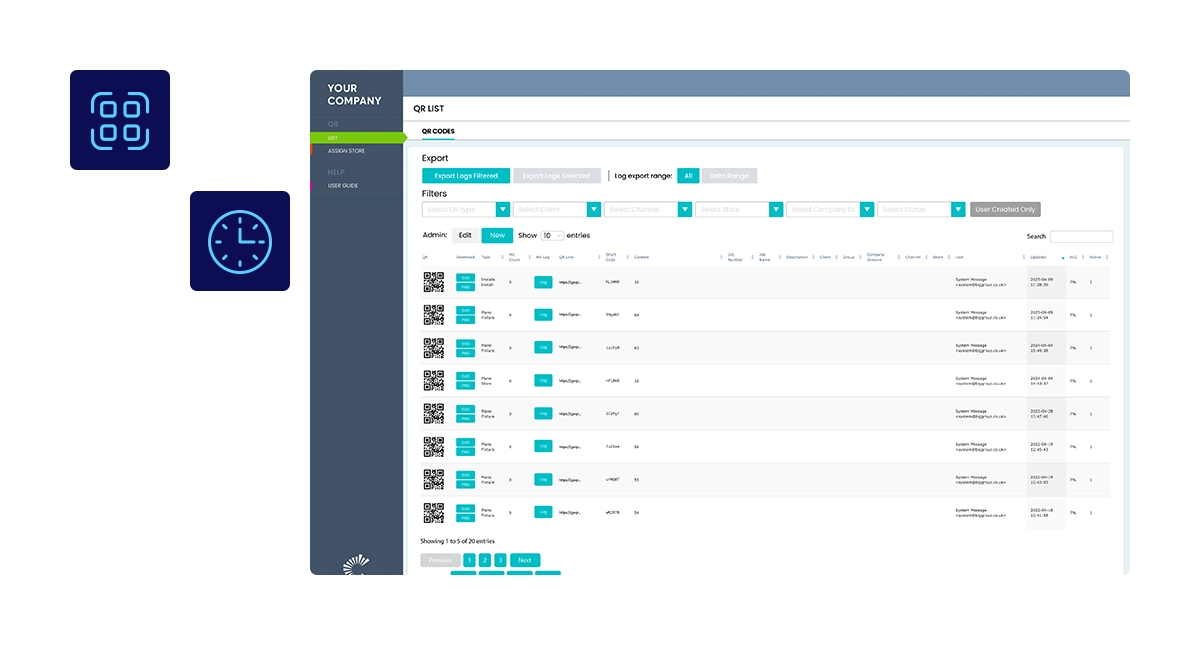Download SVG for the content 10 row
Viewport: 1200px width, 645px height.
(465, 277)
